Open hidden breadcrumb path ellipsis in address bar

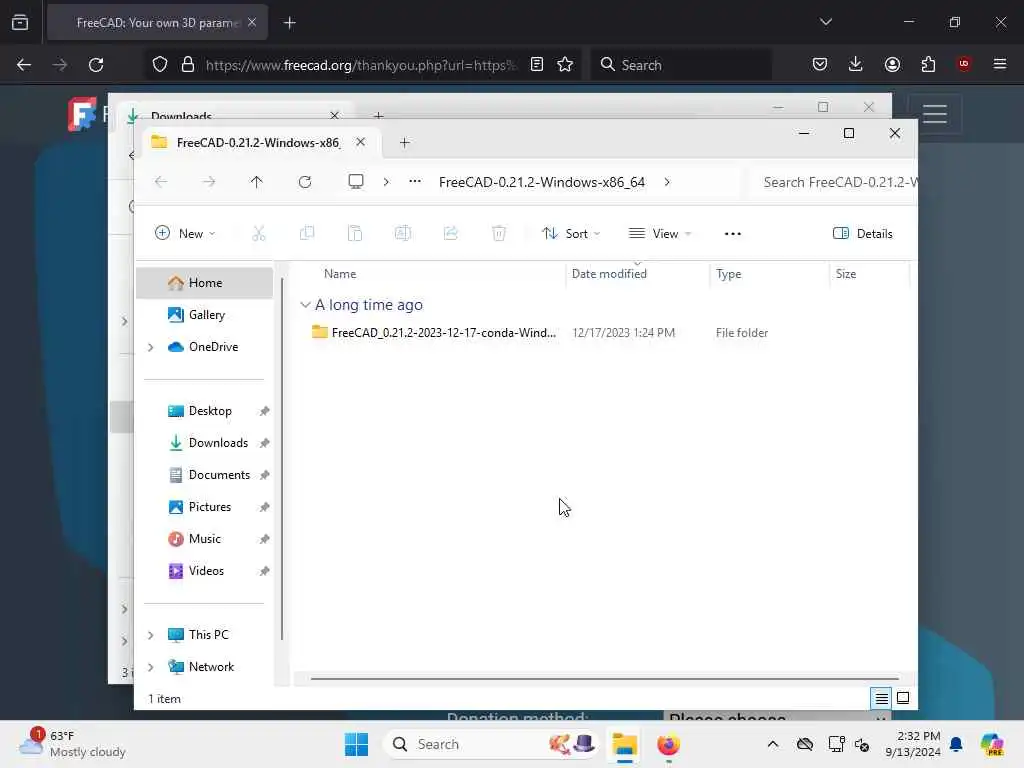click(415, 182)
